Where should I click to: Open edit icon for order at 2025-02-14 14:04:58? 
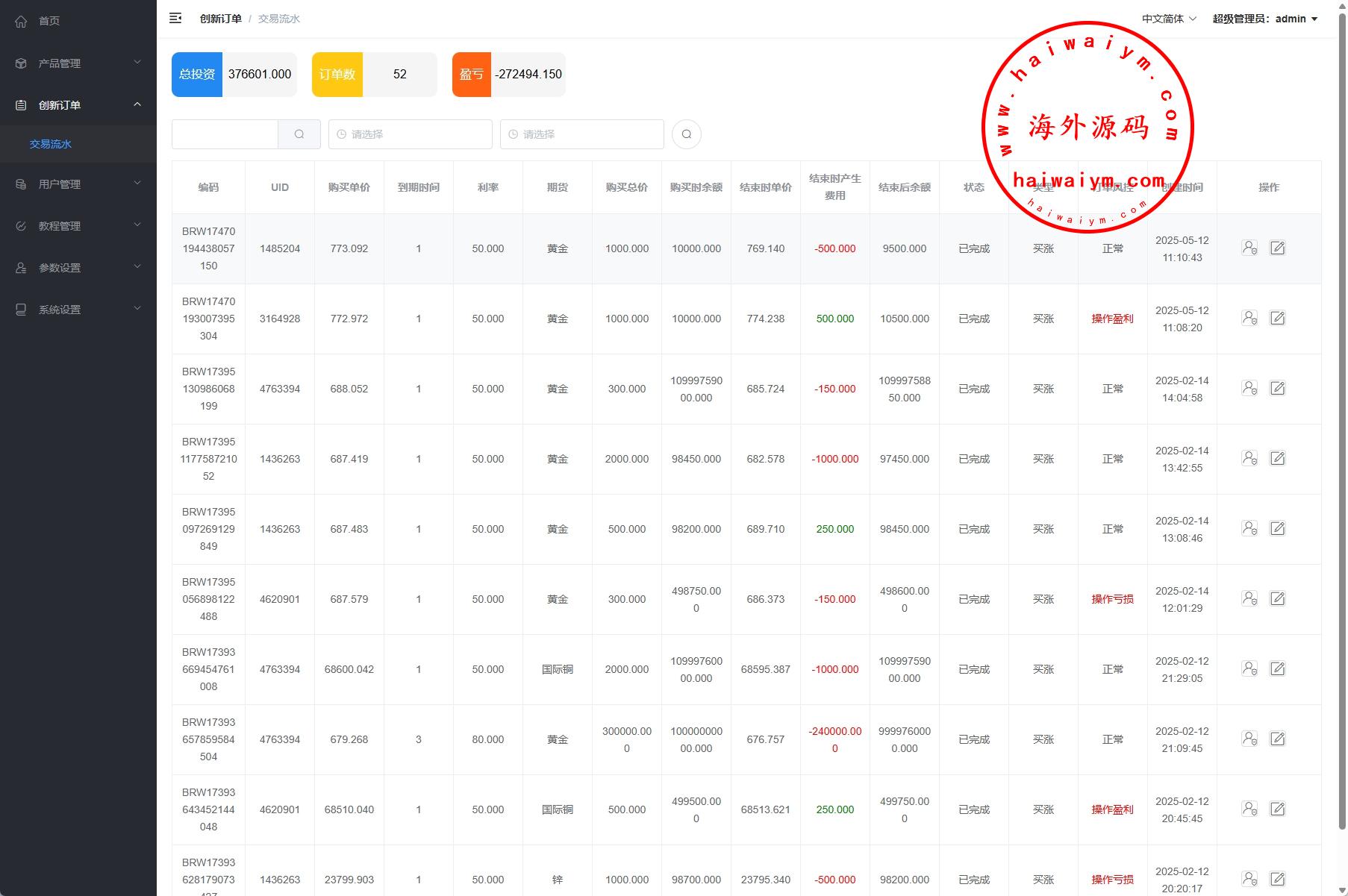pyautogui.click(x=1277, y=388)
